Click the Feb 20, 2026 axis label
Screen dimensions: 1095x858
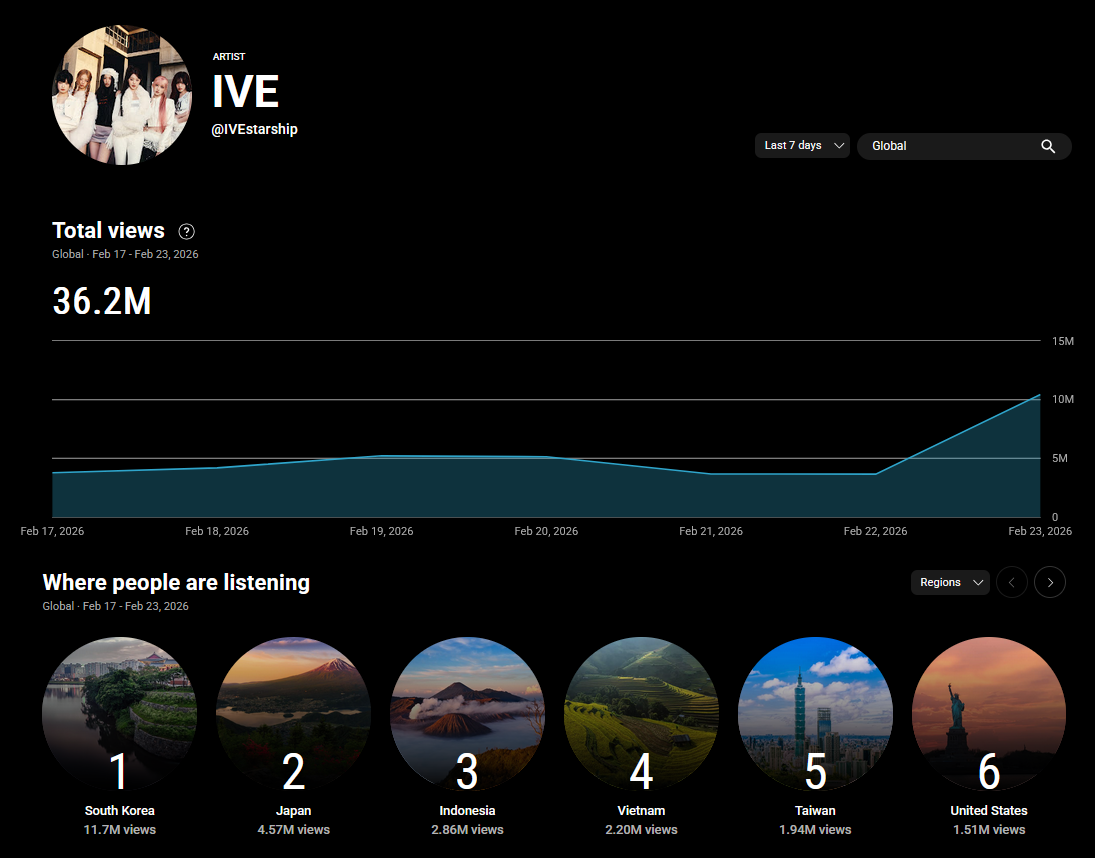(x=546, y=531)
